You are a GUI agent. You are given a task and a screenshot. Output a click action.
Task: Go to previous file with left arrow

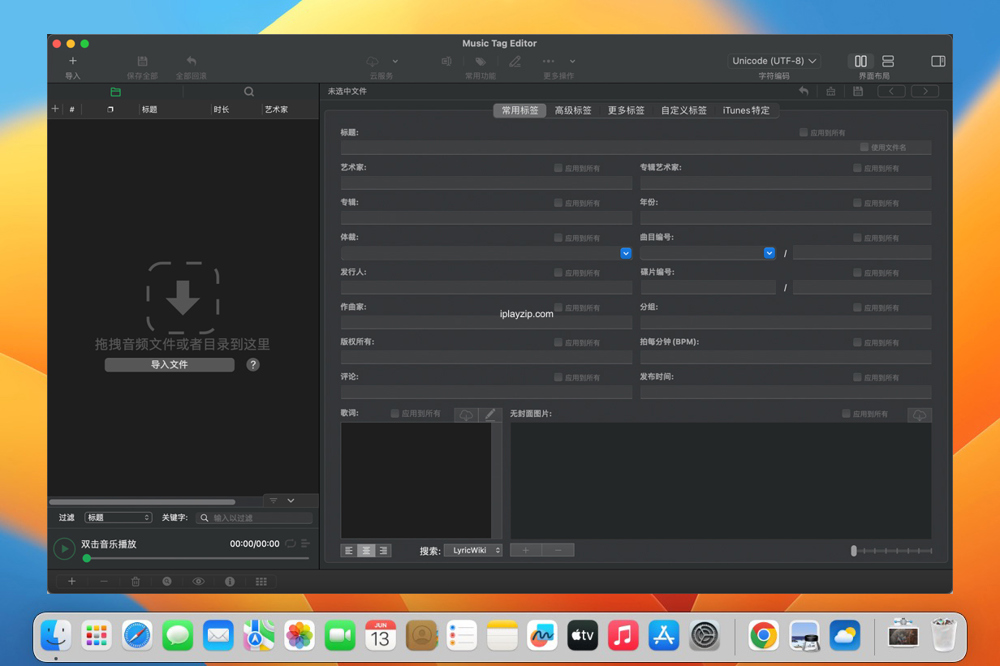click(x=891, y=91)
